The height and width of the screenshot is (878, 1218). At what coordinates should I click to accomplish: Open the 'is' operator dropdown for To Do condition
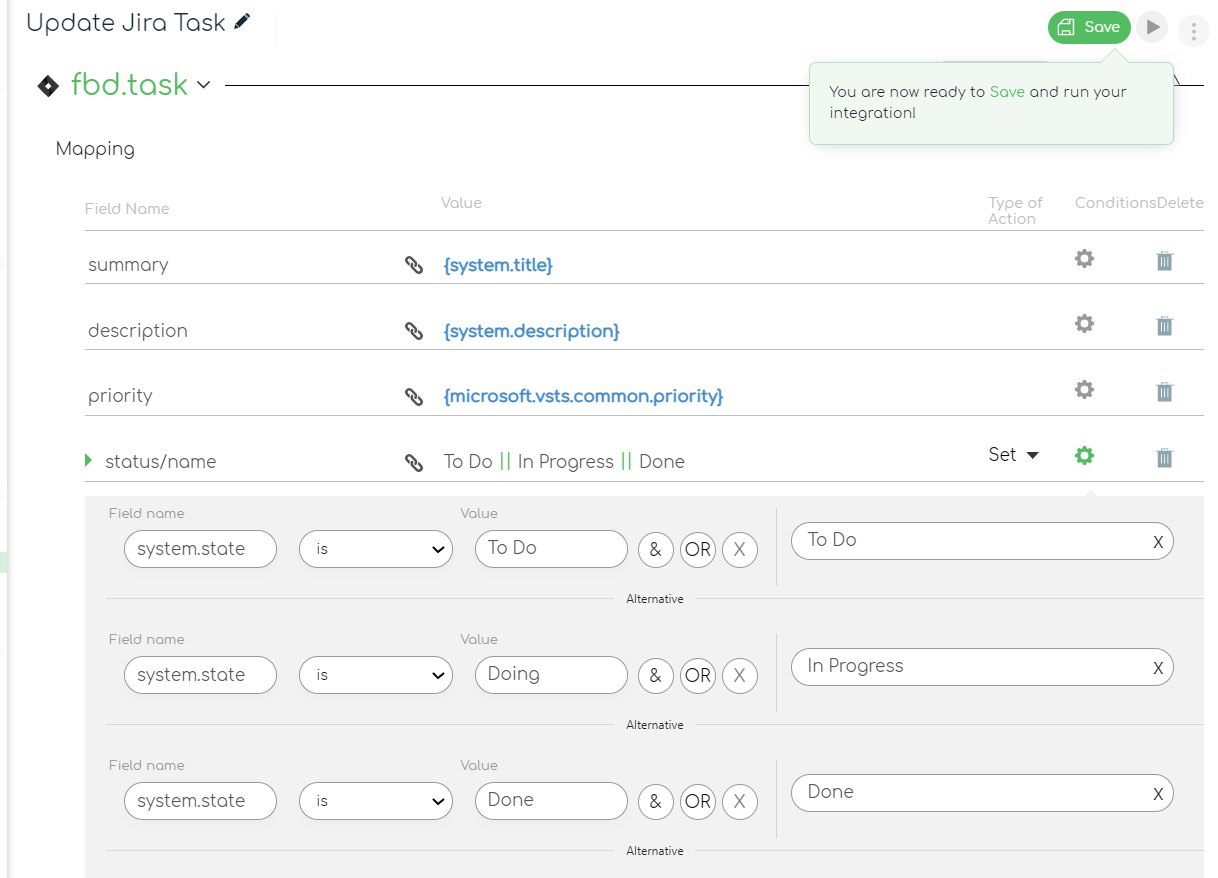tap(376, 549)
